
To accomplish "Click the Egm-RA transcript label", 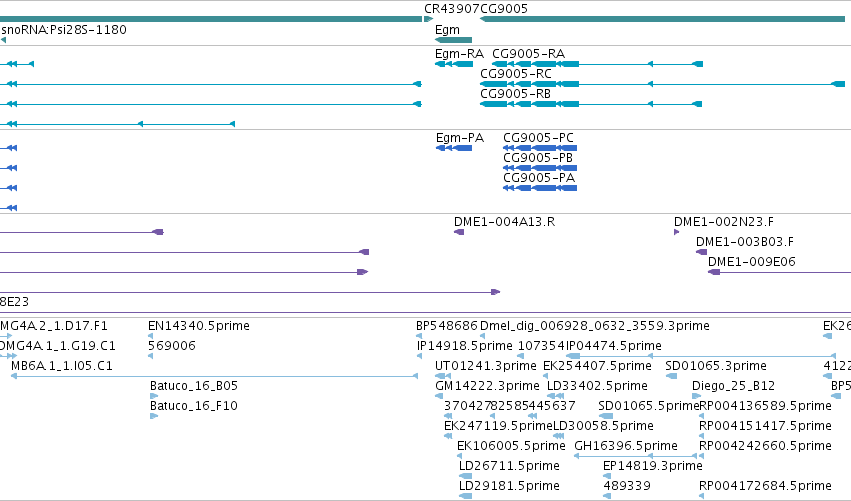I will 459,54.
